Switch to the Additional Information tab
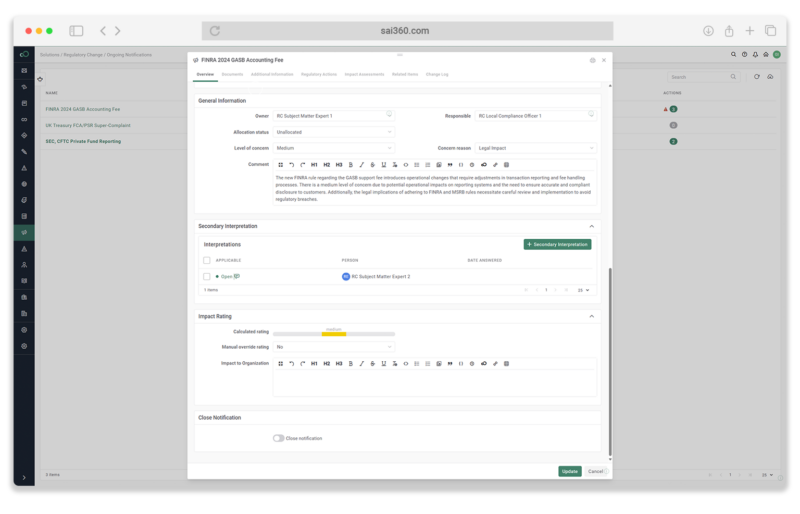800x514 pixels. point(272,75)
